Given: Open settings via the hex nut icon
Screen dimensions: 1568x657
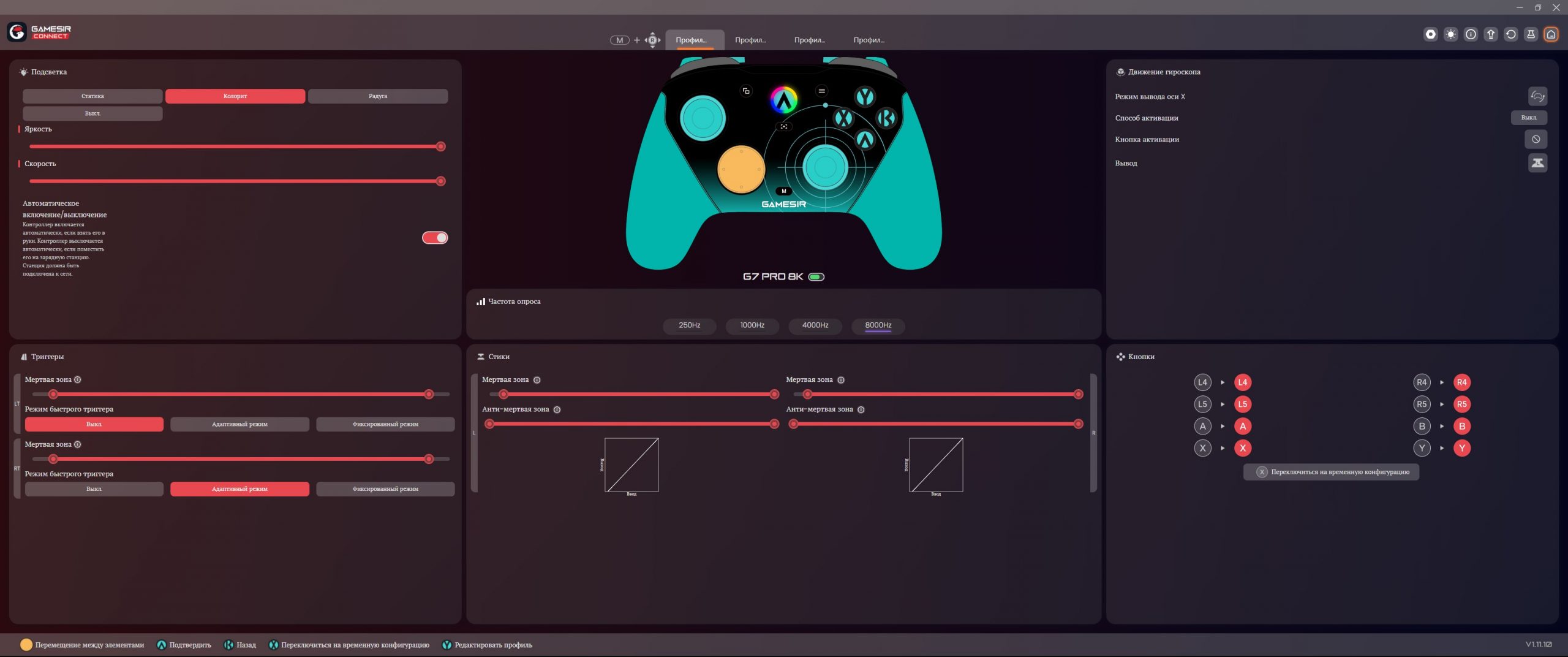Looking at the screenshot, I should (x=1430, y=34).
